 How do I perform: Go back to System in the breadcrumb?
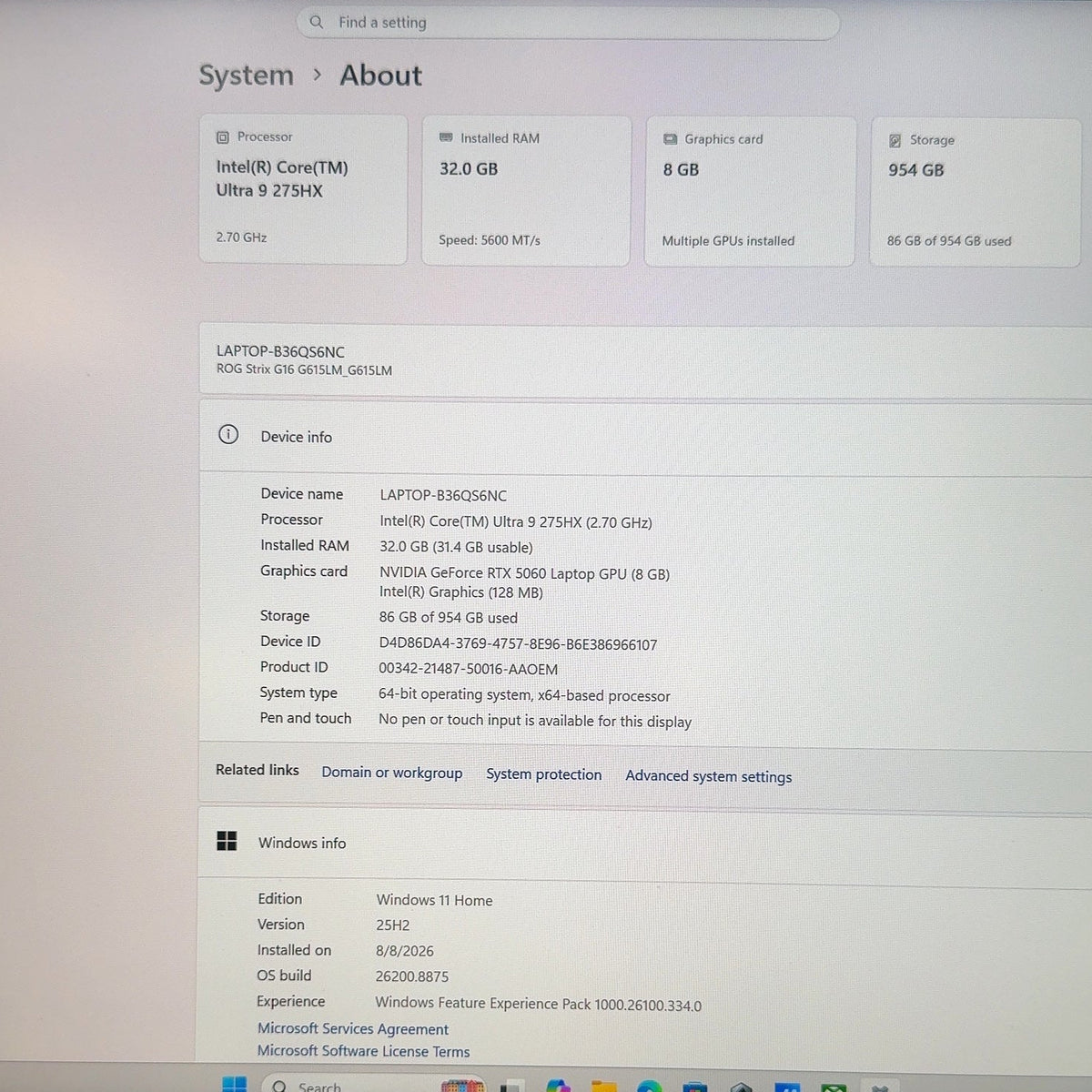[x=246, y=76]
